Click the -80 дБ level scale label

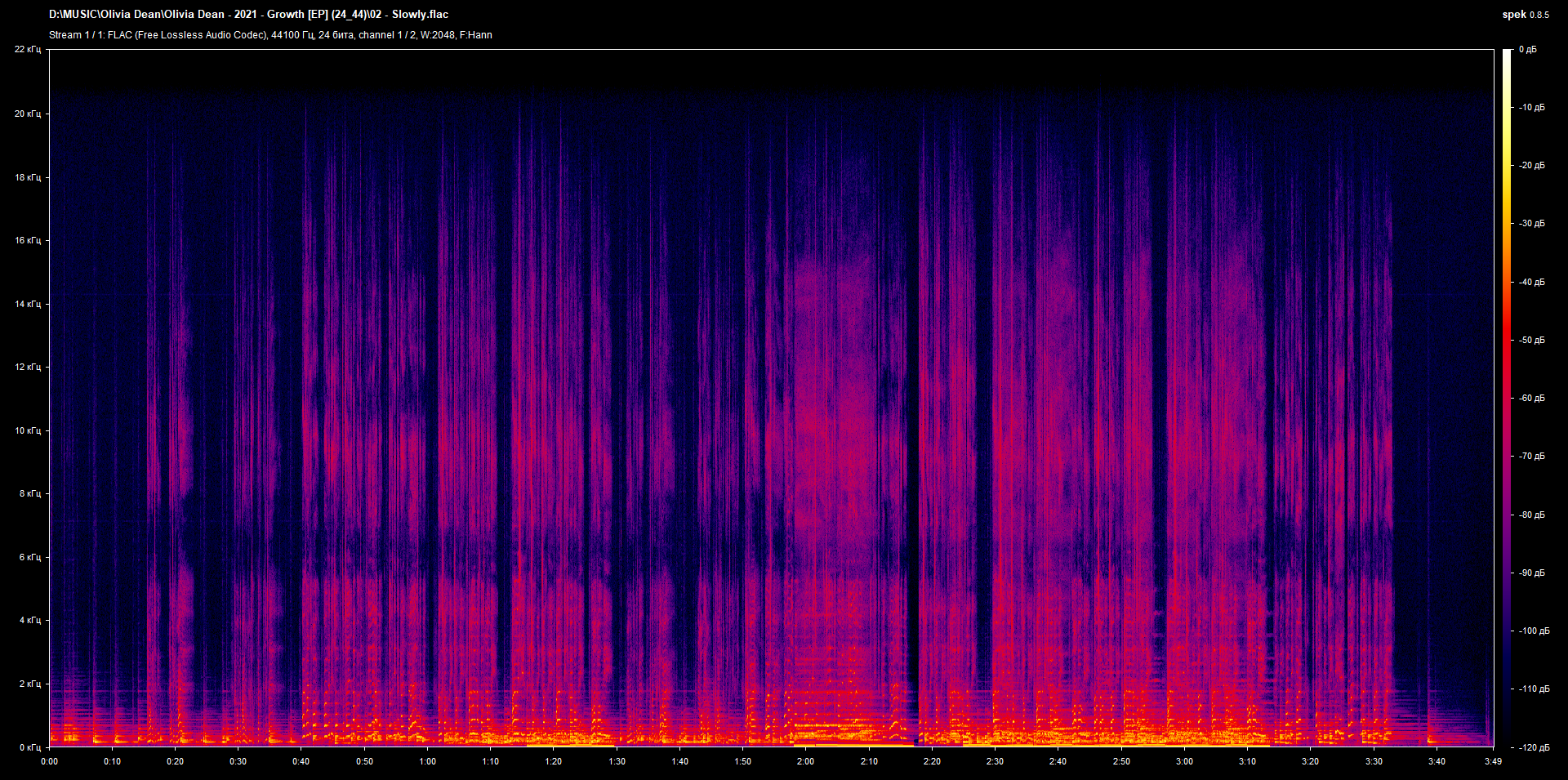click(1531, 515)
